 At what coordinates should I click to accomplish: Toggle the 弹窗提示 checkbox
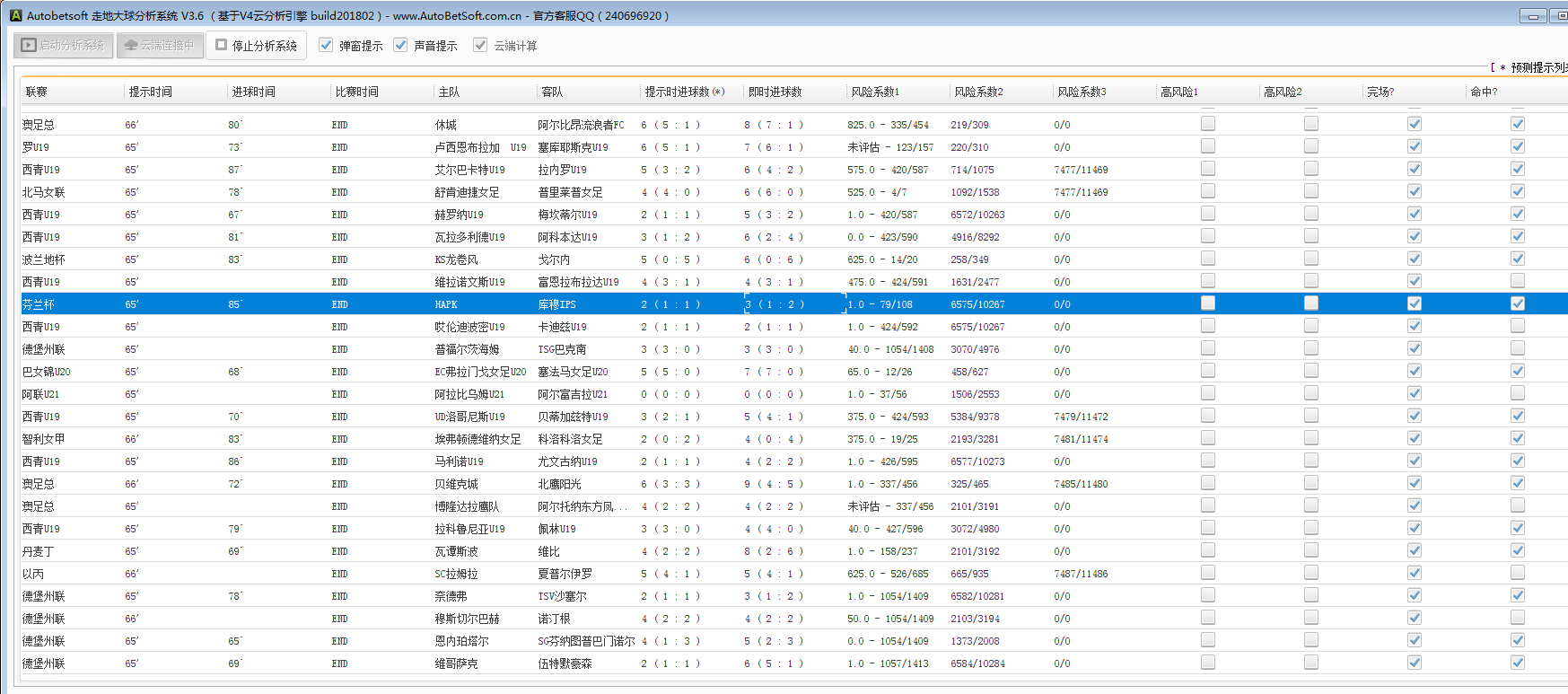(x=326, y=45)
